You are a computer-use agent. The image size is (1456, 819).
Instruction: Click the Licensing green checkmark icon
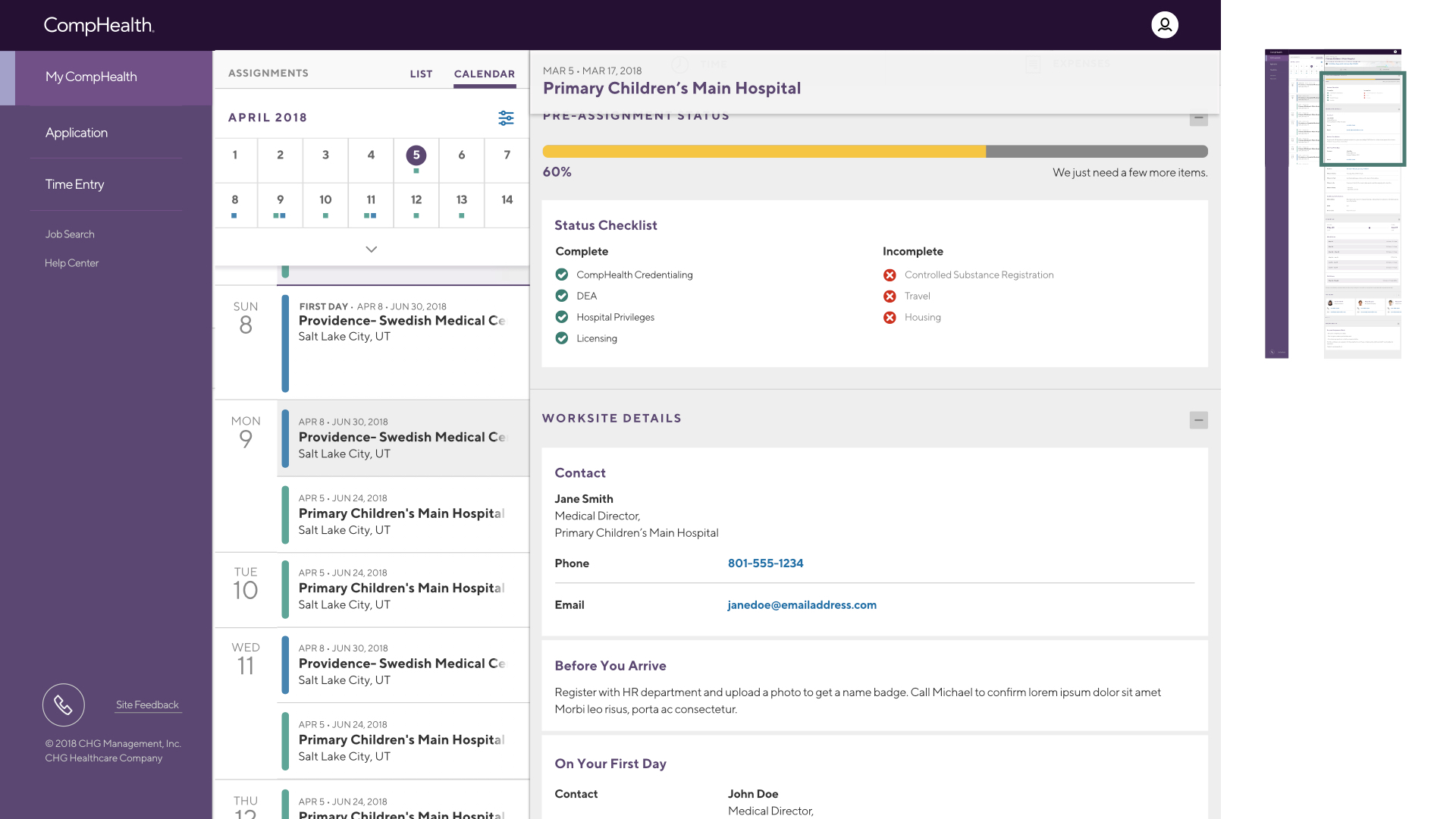pos(562,338)
